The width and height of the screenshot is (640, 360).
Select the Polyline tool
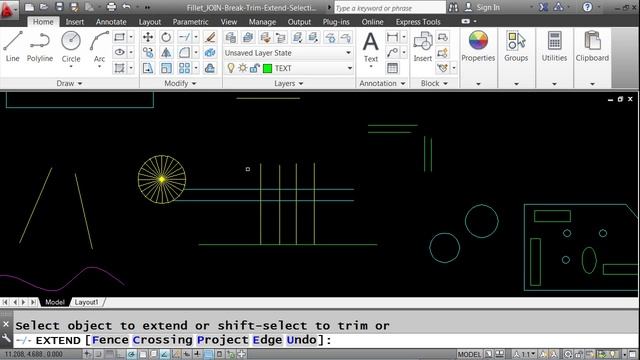pos(40,46)
